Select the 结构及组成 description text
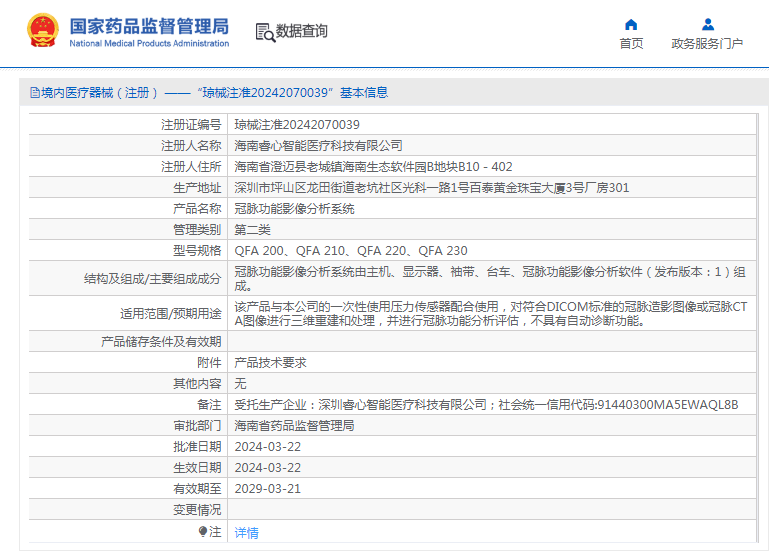Image resolution: width=769 pixels, height=555 pixels. (490, 278)
